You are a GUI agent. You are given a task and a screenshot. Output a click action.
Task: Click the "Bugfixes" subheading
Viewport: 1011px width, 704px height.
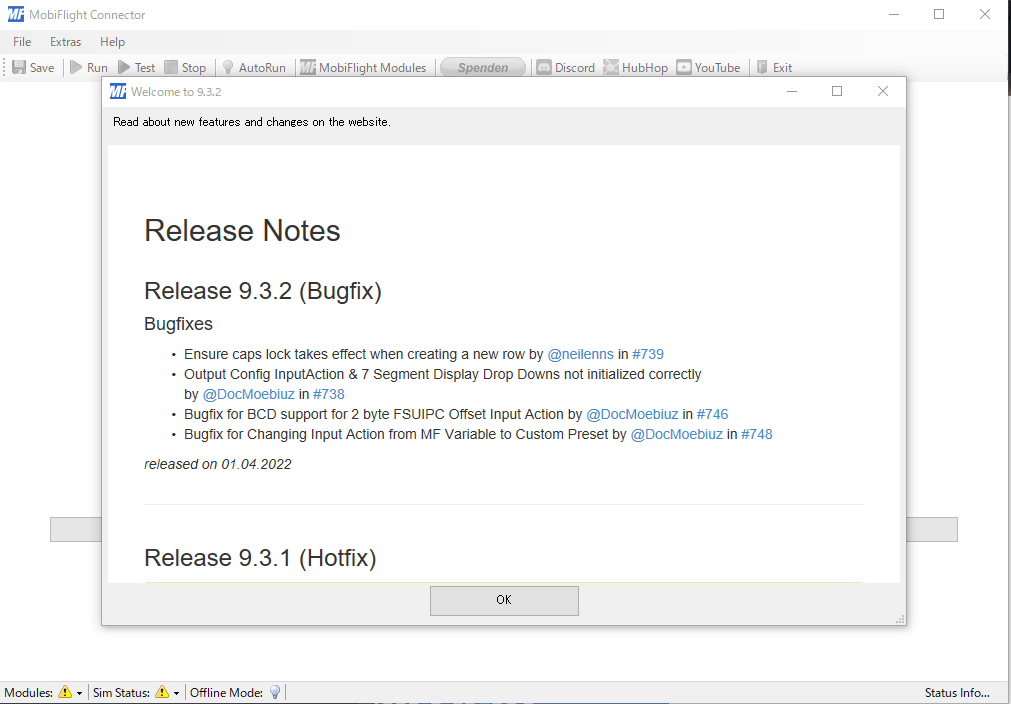tap(179, 324)
